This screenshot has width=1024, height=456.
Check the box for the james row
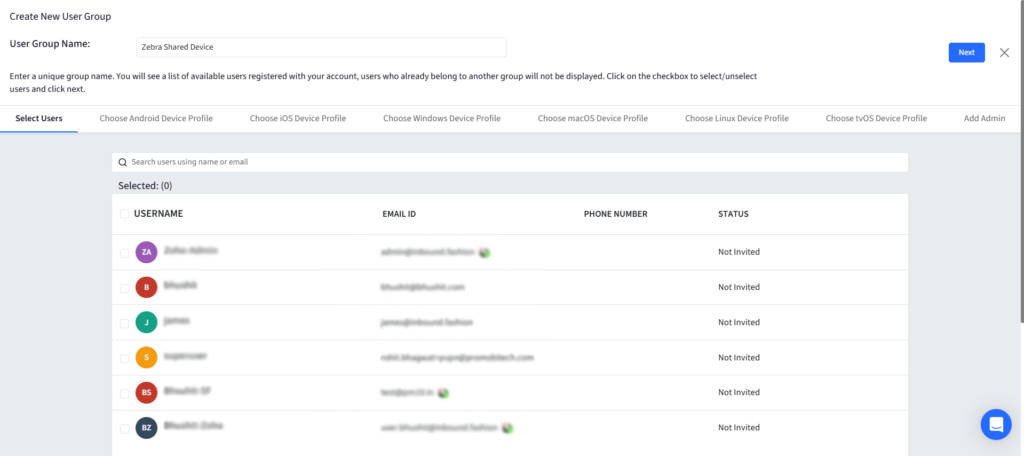click(x=124, y=323)
